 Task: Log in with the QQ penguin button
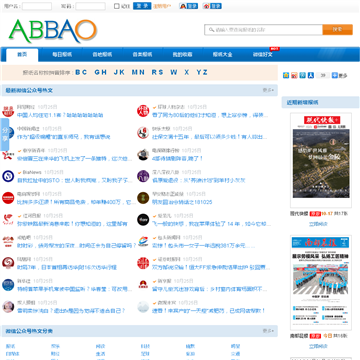pos(188,6)
